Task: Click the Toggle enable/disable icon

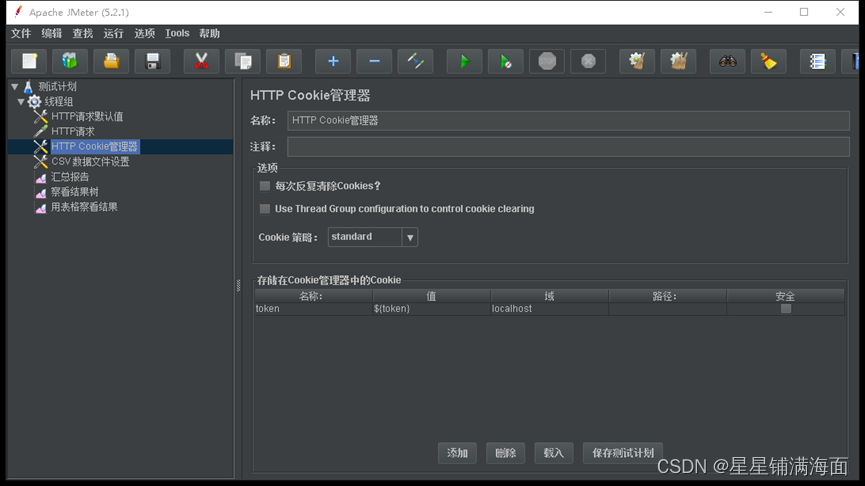Action: click(x=415, y=61)
